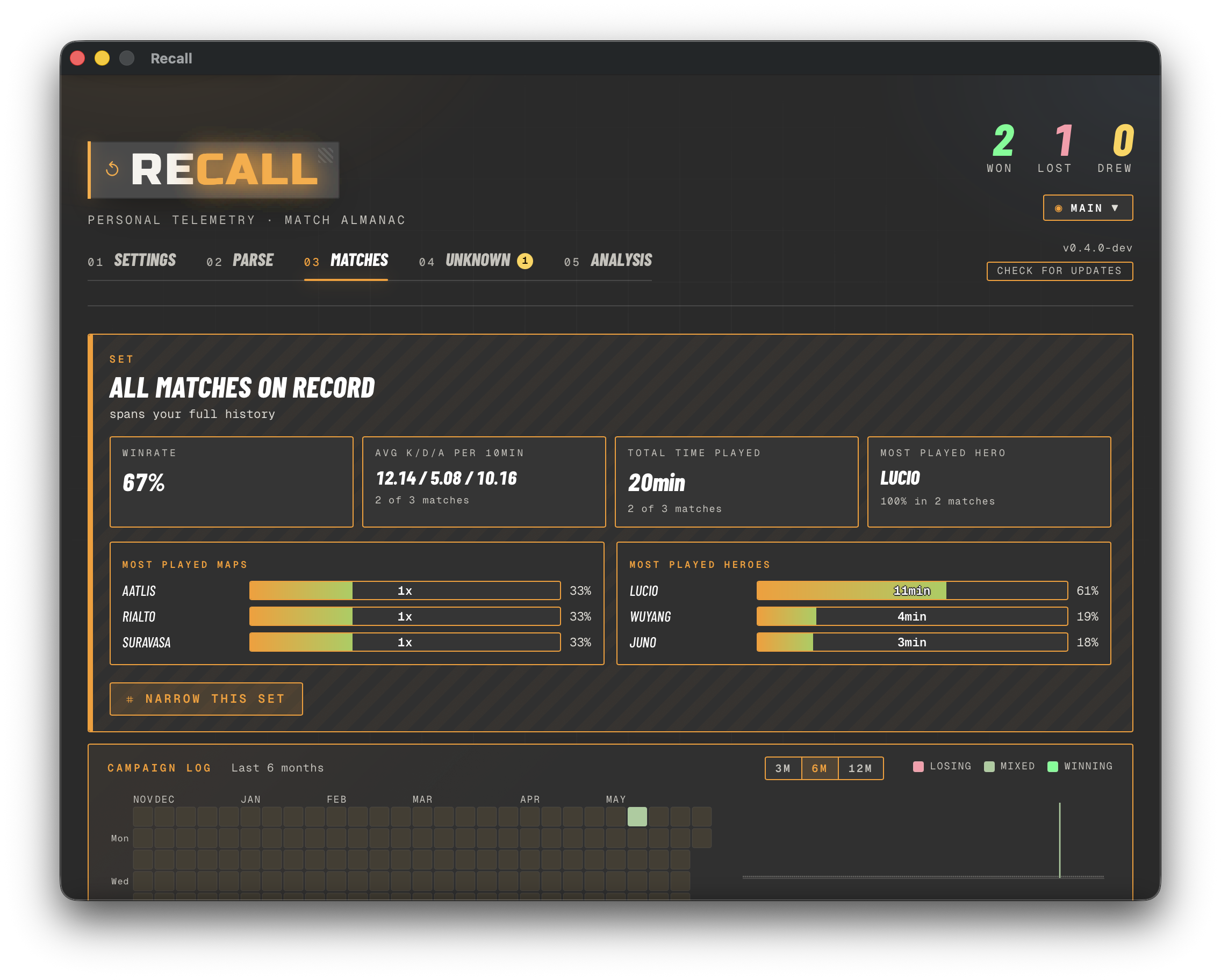1221x980 pixels.
Task: Click the pink Losing legend swatch
Action: 918,767
